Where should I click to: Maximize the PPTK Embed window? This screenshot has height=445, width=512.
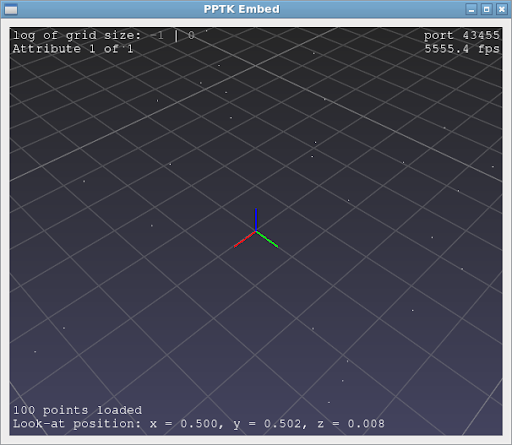tap(486, 9)
